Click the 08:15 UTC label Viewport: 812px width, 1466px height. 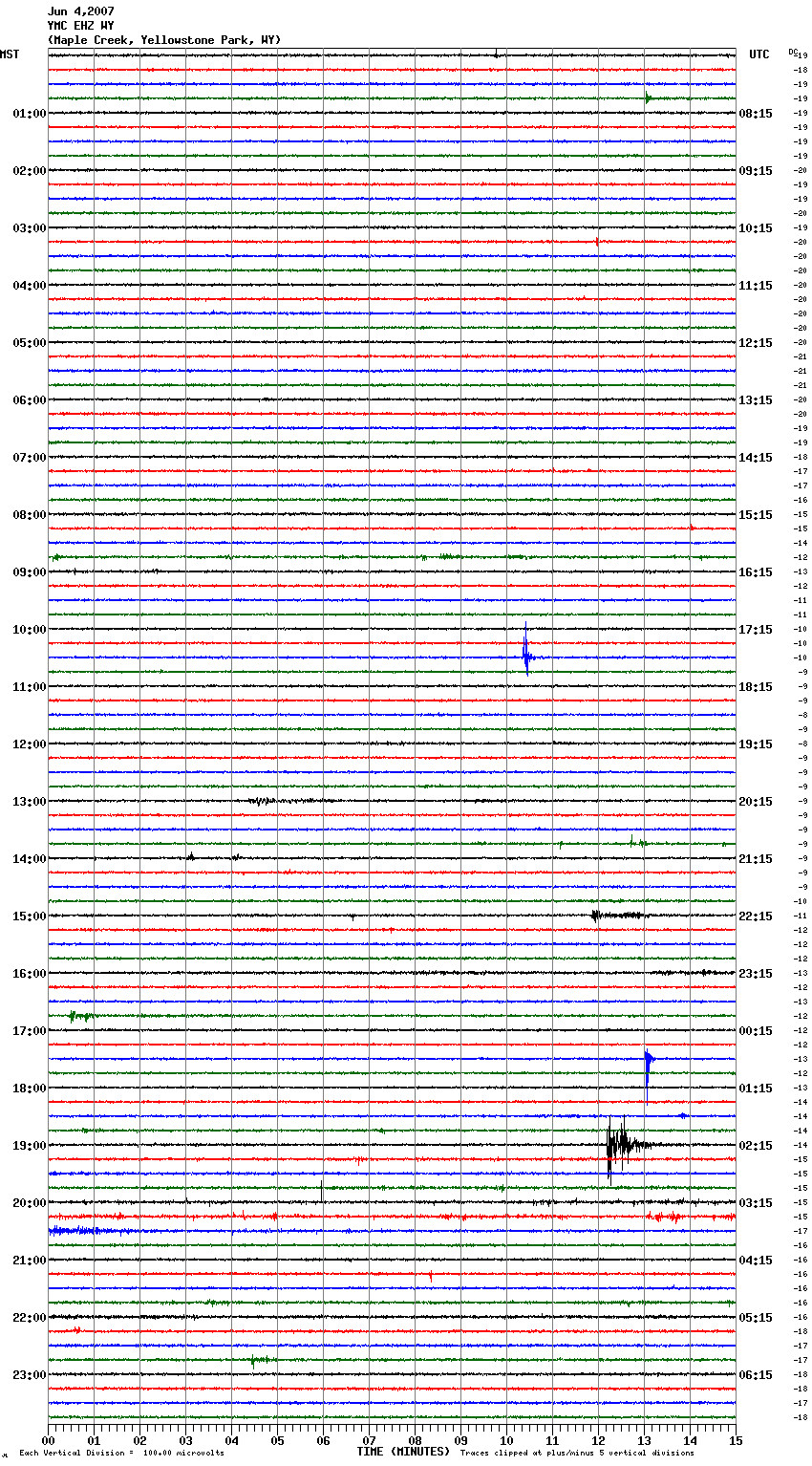(x=756, y=114)
